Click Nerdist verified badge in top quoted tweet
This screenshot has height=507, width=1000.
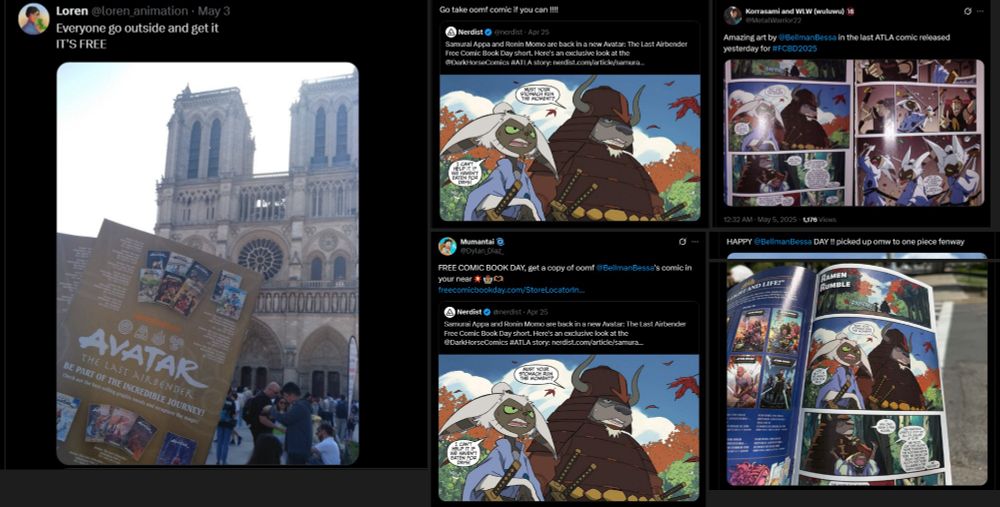click(488, 32)
